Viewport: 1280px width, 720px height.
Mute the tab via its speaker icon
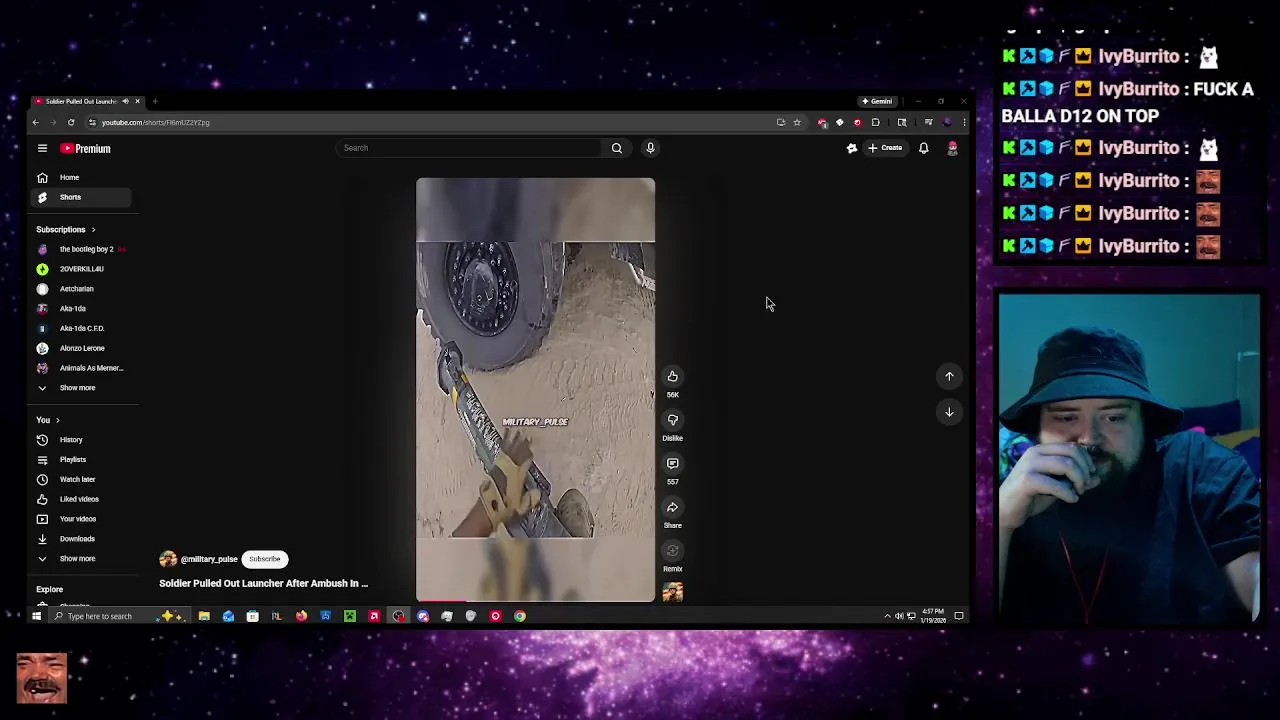(x=125, y=101)
